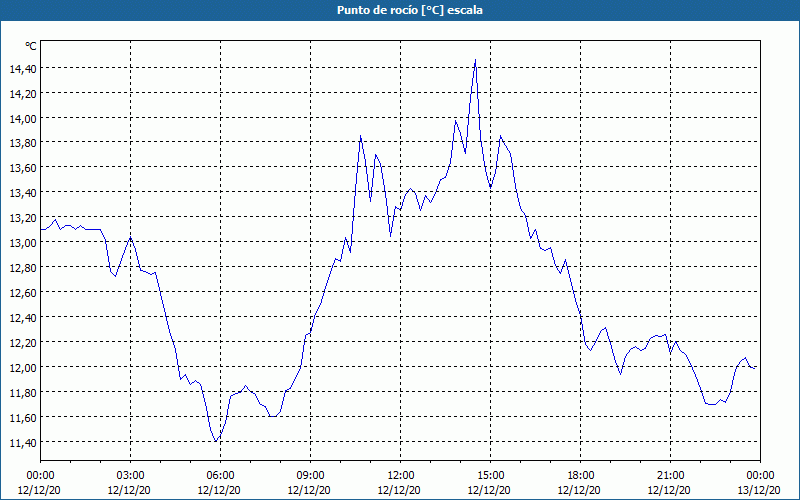
Task: Click the curve's highest peak above 14,40
Action: click(476, 60)
